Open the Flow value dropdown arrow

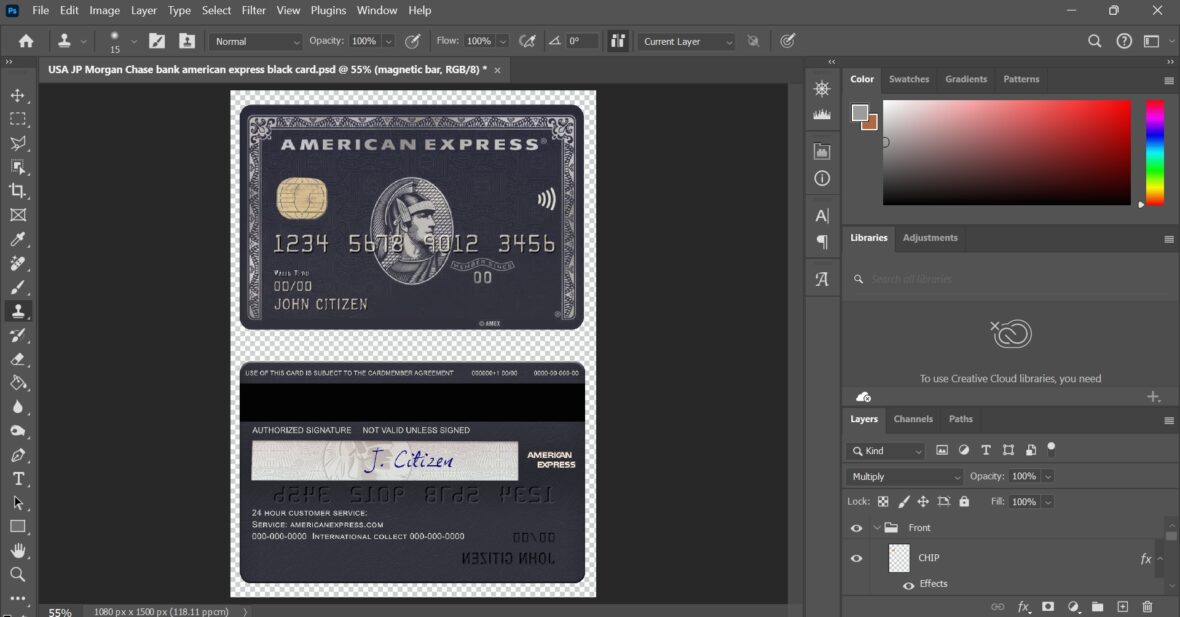coord(503,41)
